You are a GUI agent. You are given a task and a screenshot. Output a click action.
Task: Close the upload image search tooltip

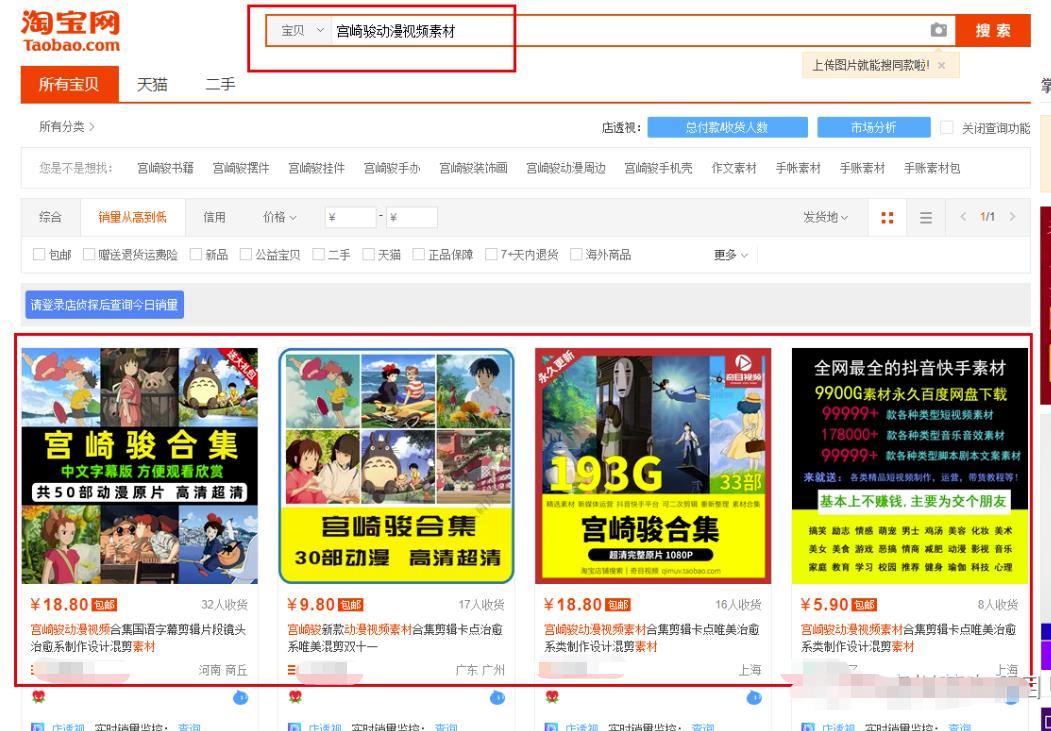click(942, 66)
